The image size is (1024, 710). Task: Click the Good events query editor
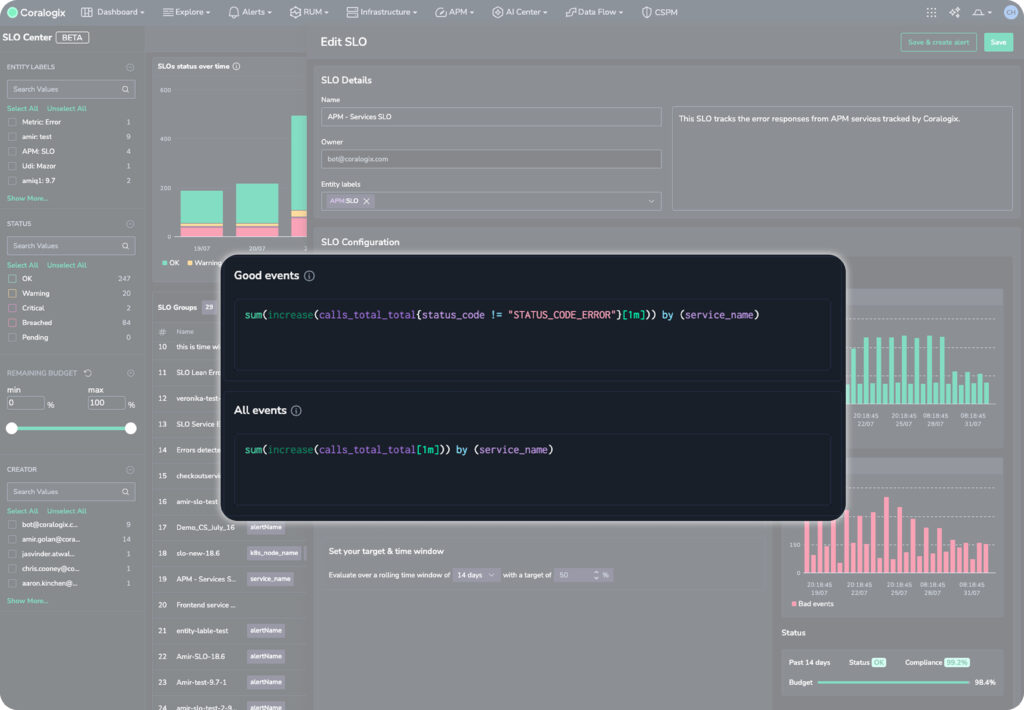[532, 335]
